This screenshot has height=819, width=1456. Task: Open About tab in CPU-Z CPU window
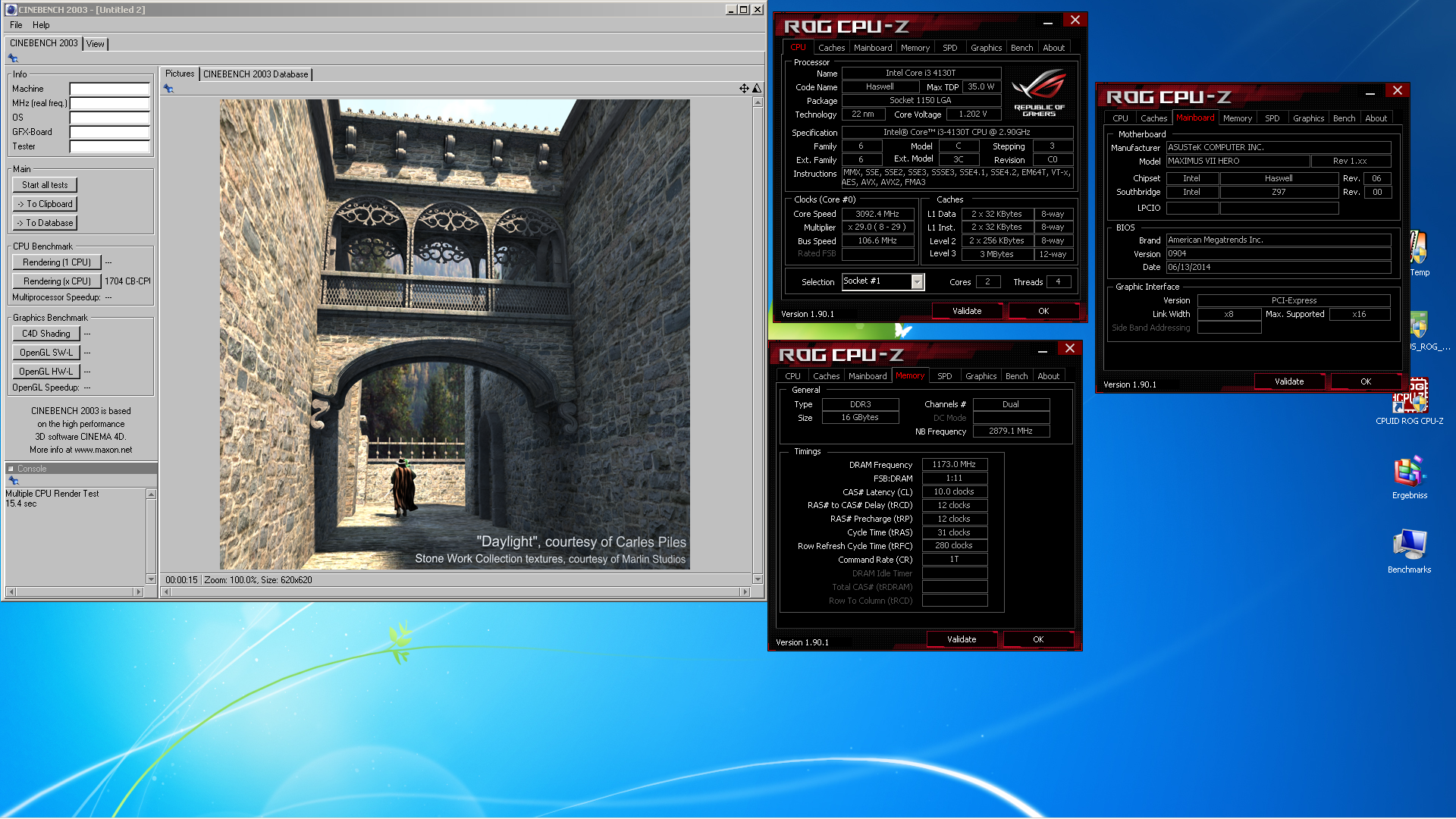tap(1054, 48)
